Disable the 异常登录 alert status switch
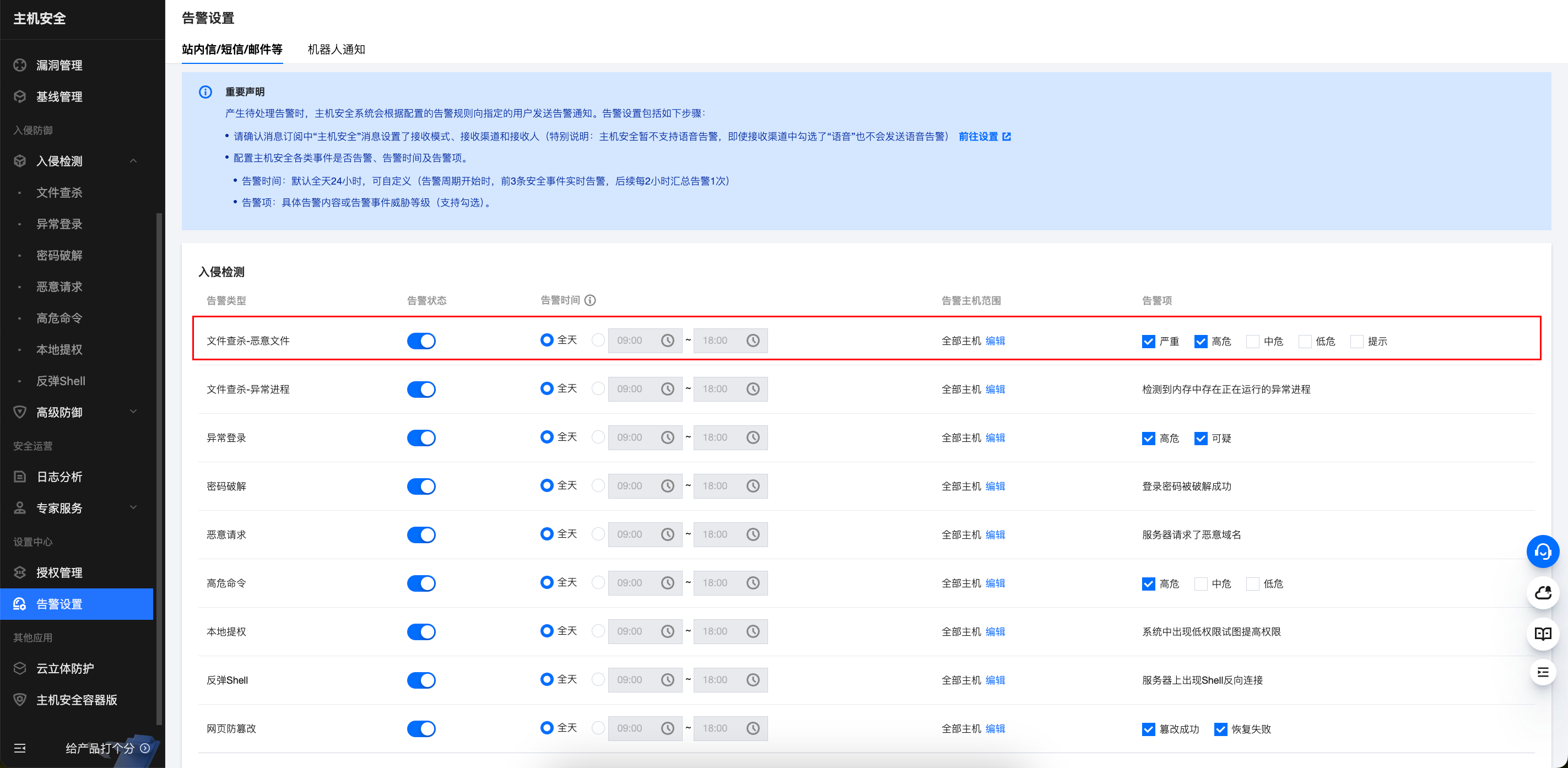Viewport: 1568px width, 768px height. 421,437
